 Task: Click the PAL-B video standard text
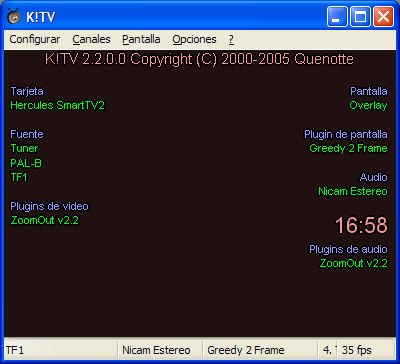point(26,163)
